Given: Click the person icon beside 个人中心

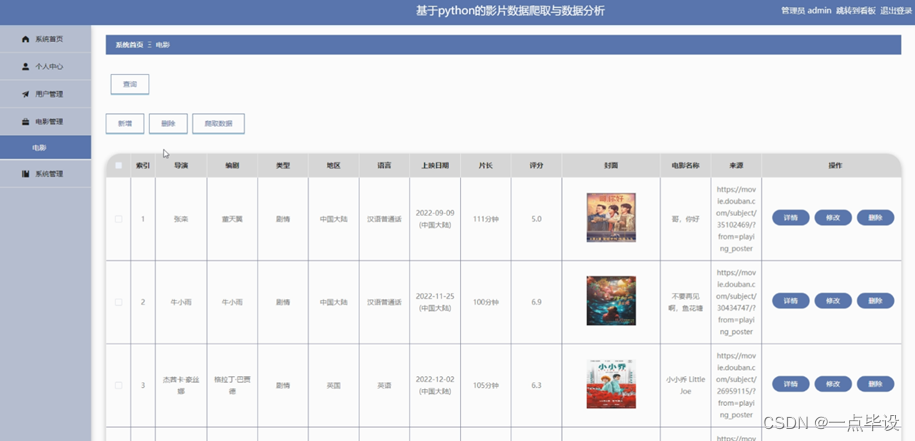Looking at the screenshot, I should (x=25, y=66).
